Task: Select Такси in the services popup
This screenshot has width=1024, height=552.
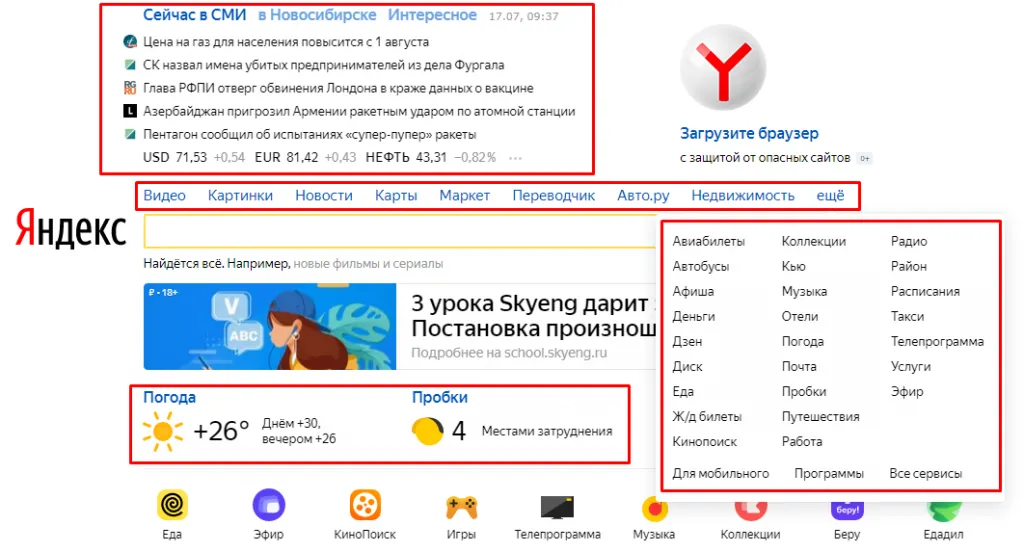Action: tap(907, 317)
